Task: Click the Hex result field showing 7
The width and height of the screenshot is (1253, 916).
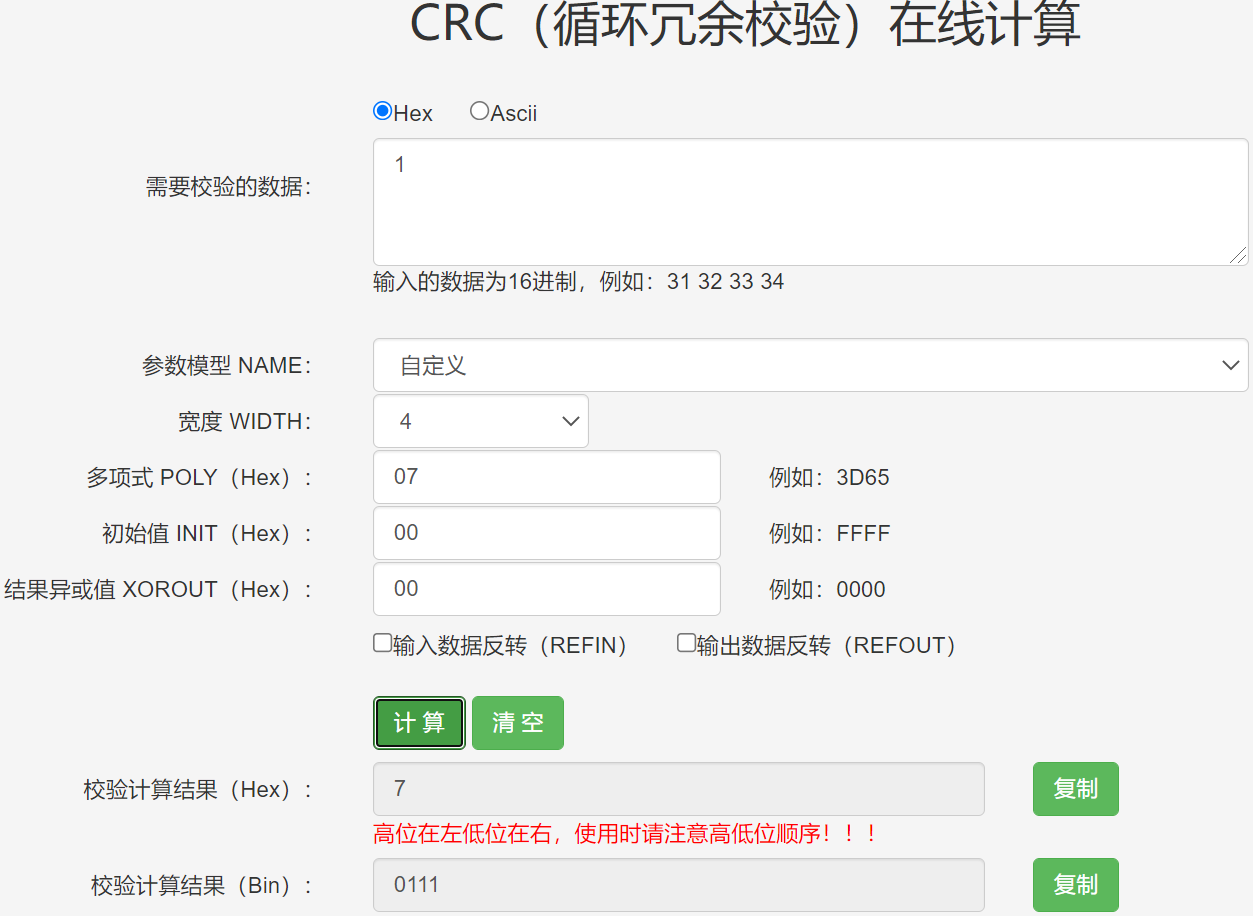Action: (679, 789)
